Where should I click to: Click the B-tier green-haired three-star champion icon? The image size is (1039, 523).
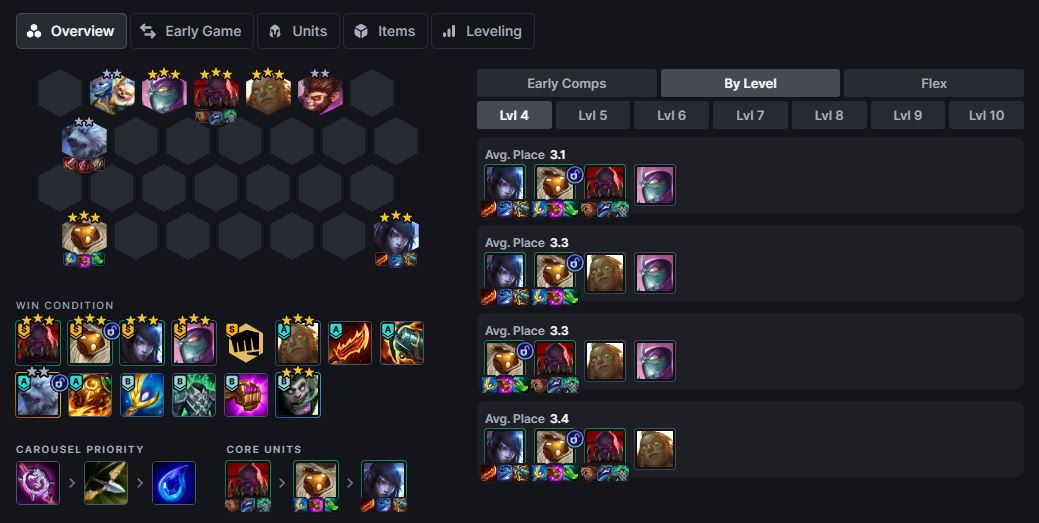click(x=298, y=395)
